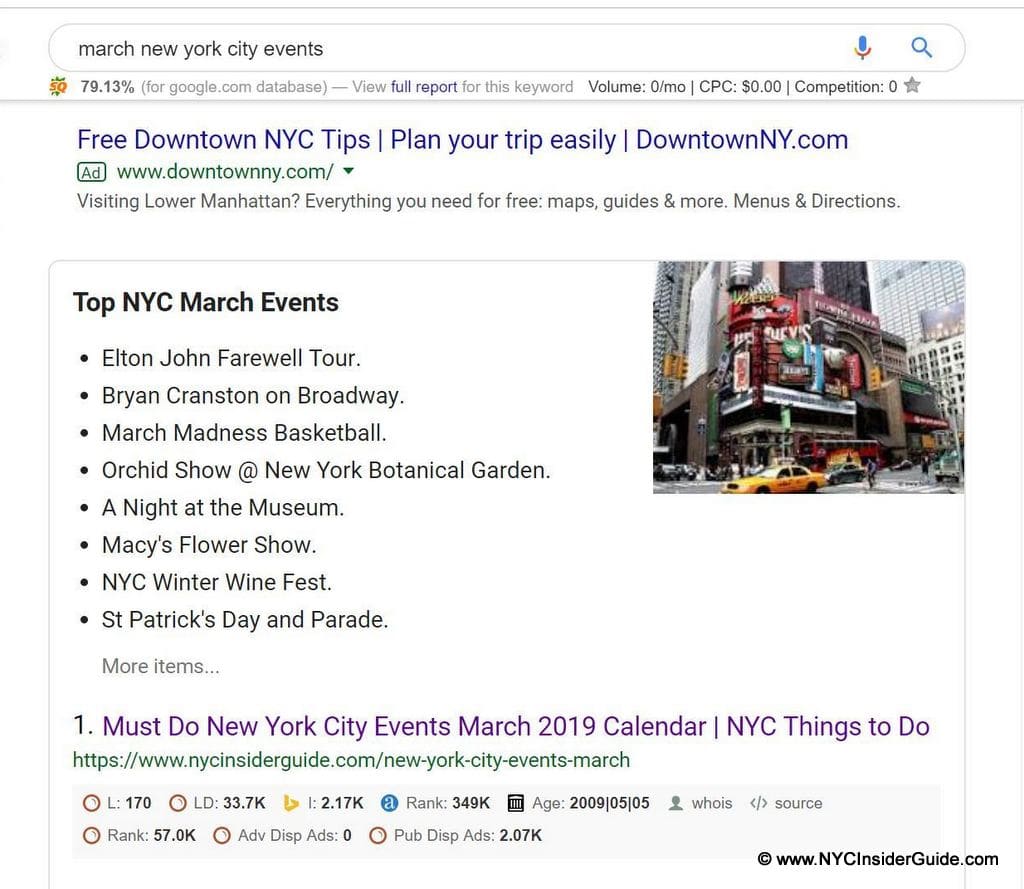Viewport: 1024px width, 889px height.
Task: Expand the green arrow next to downtownny.com URL
Action: coord(349,171)
